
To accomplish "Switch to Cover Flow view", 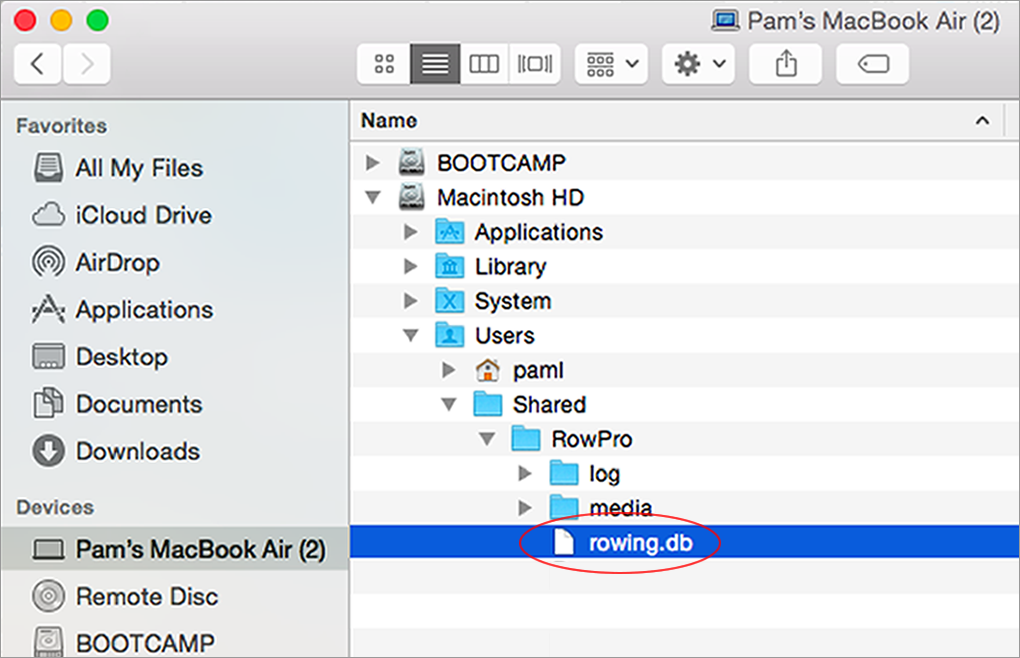I will point(534,65).
